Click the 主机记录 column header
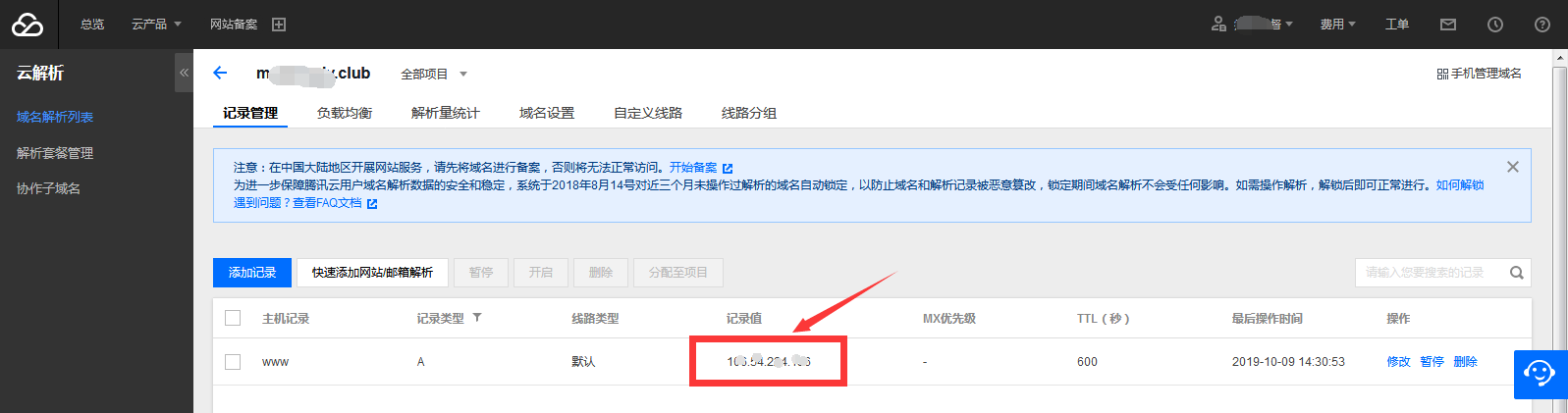Image resolution: width=1568 pixels, height=413 pixels. point(286,319)
